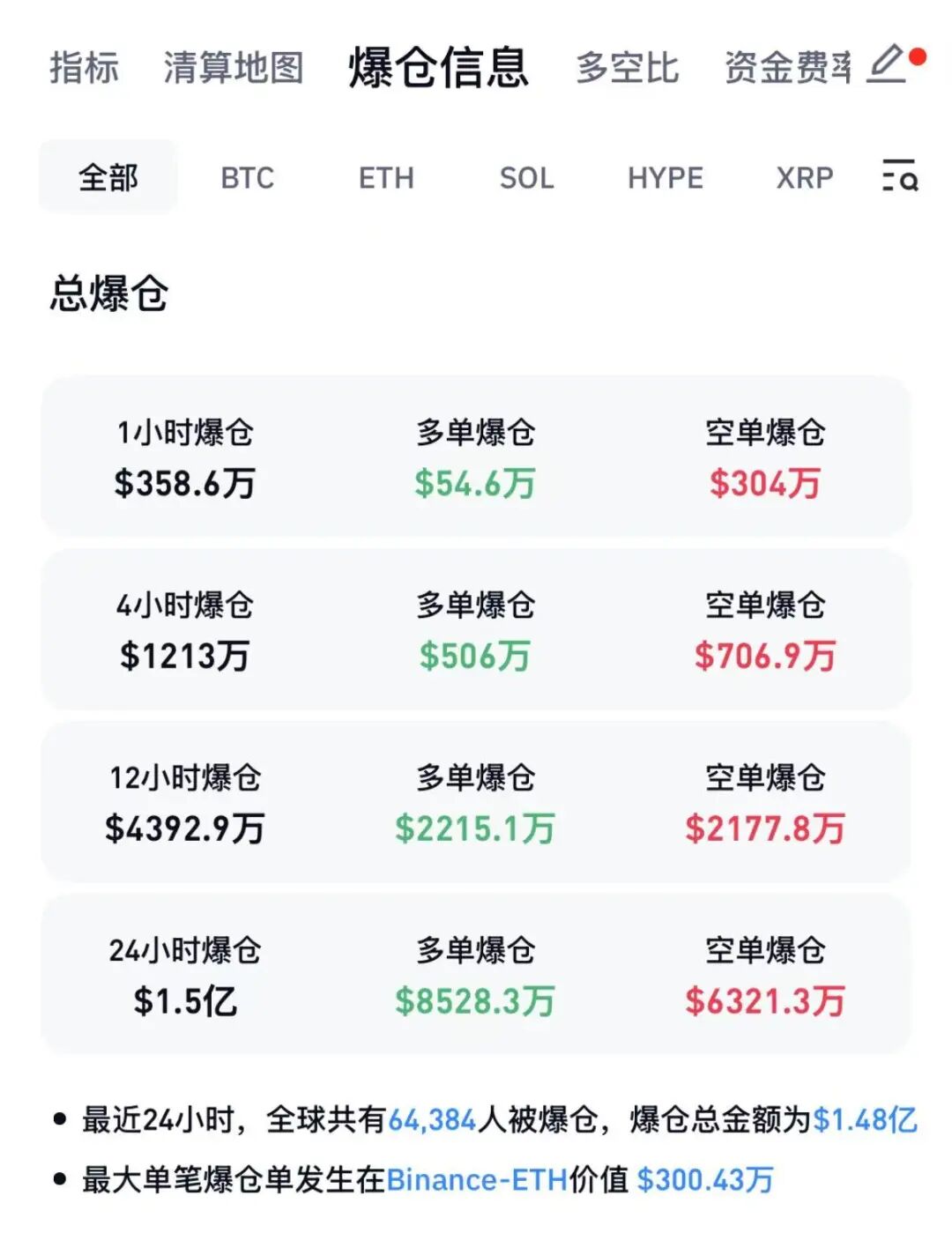The width and height of the screenshot is (952, 1248).
Task: Open the 1小时爆仓 $358.6万 card
Action: (x=476, y=457)
